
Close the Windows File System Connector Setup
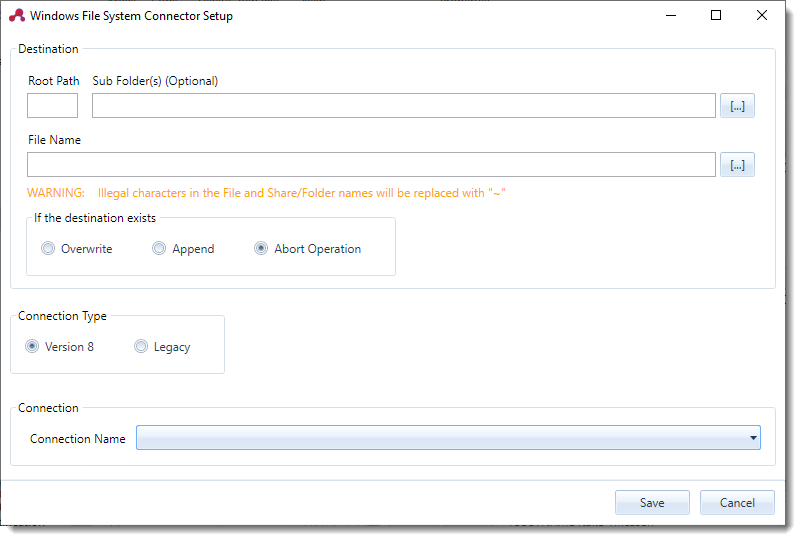coord(762,16)
